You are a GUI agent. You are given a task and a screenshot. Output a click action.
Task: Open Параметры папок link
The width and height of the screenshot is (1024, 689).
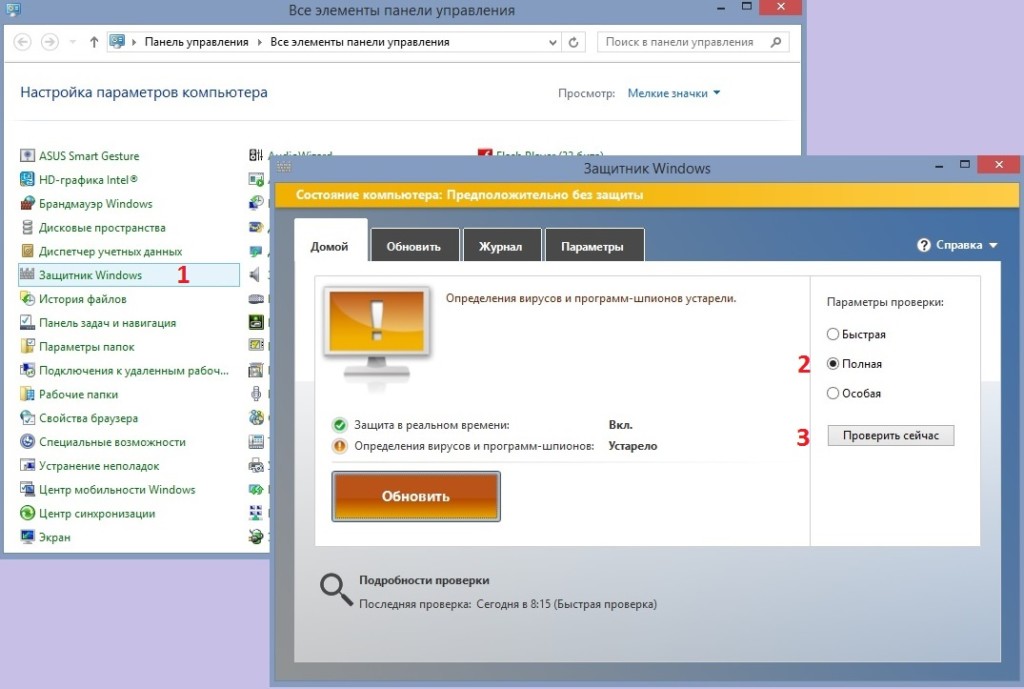point(87,347)
